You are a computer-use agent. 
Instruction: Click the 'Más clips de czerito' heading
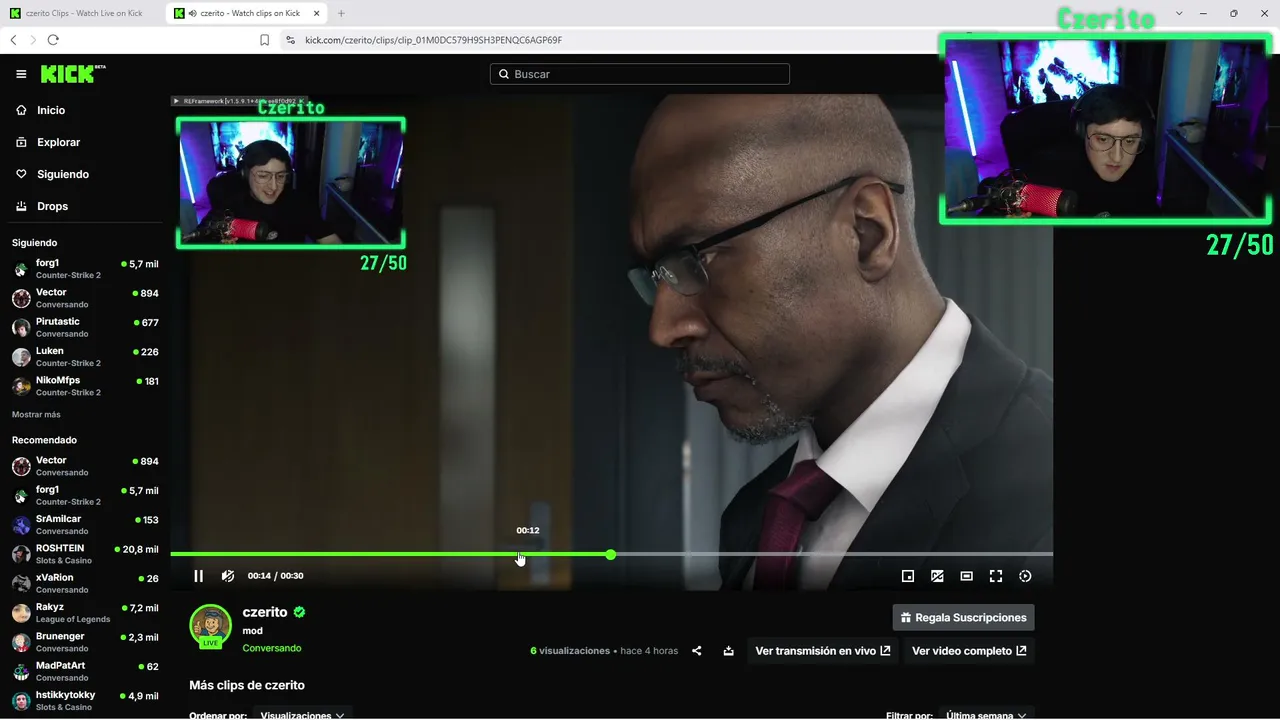point(247,685)
